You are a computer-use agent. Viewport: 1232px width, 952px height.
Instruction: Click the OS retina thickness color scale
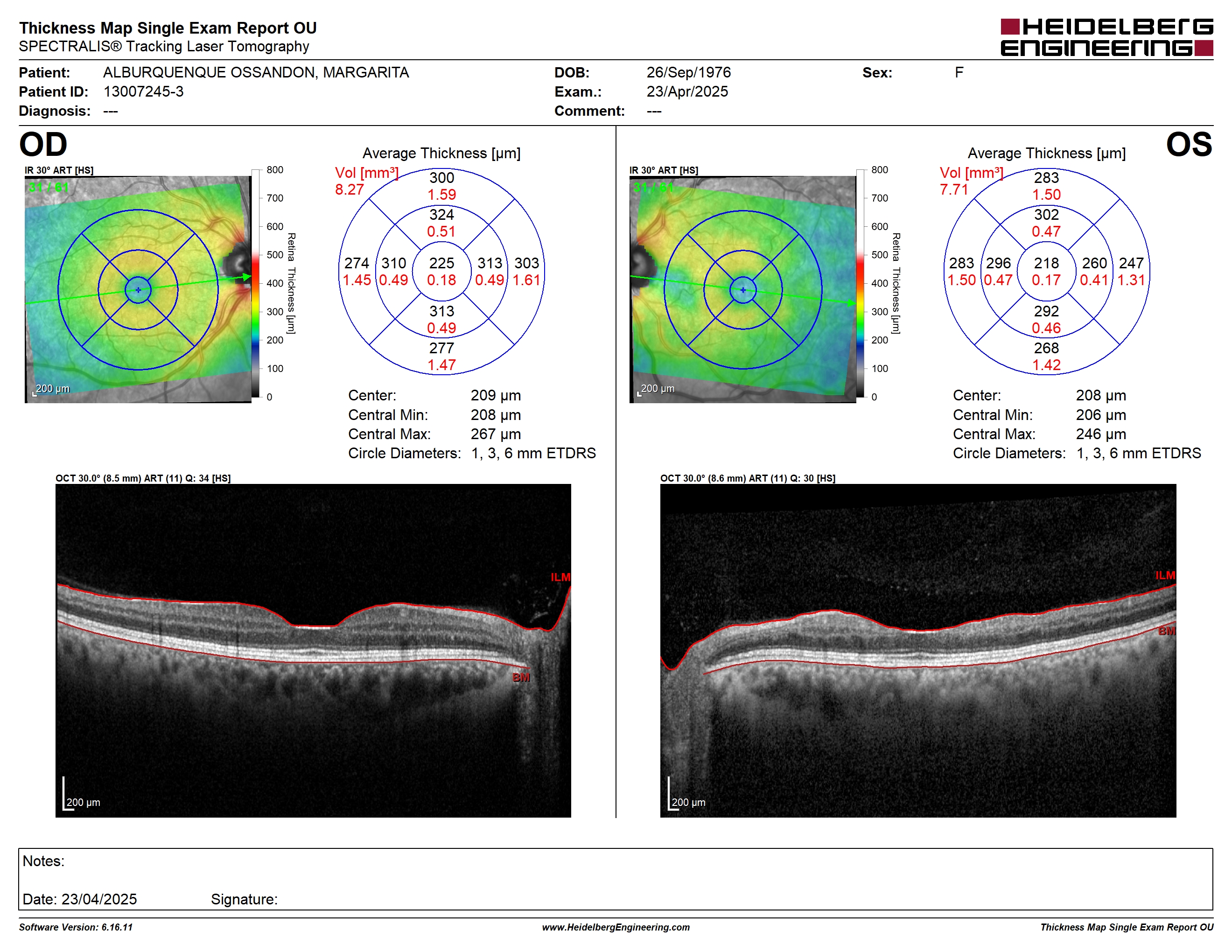(x=860, y=283)
